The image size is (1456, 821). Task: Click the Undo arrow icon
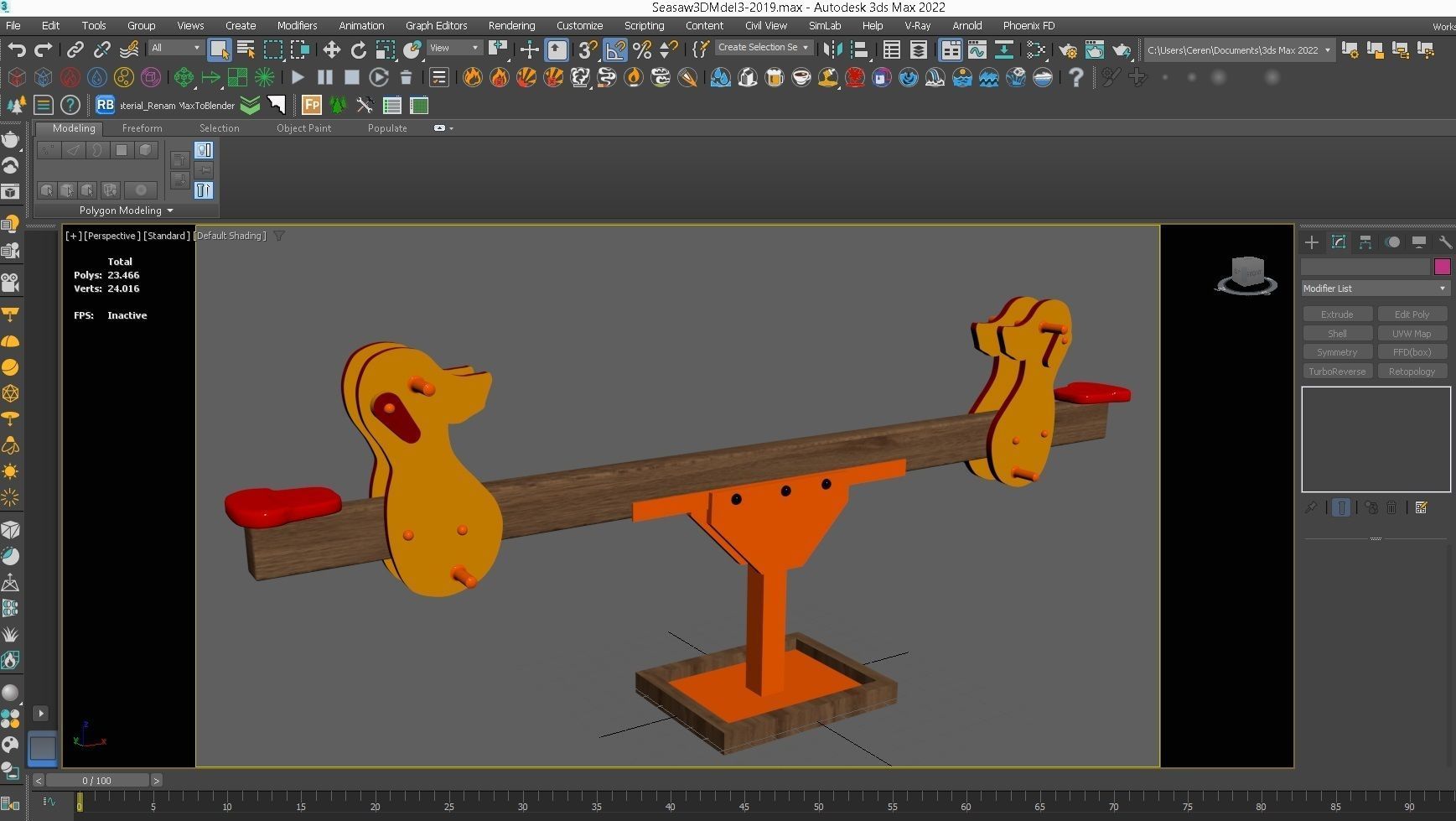pyautogui.click(x=17, y=49)
